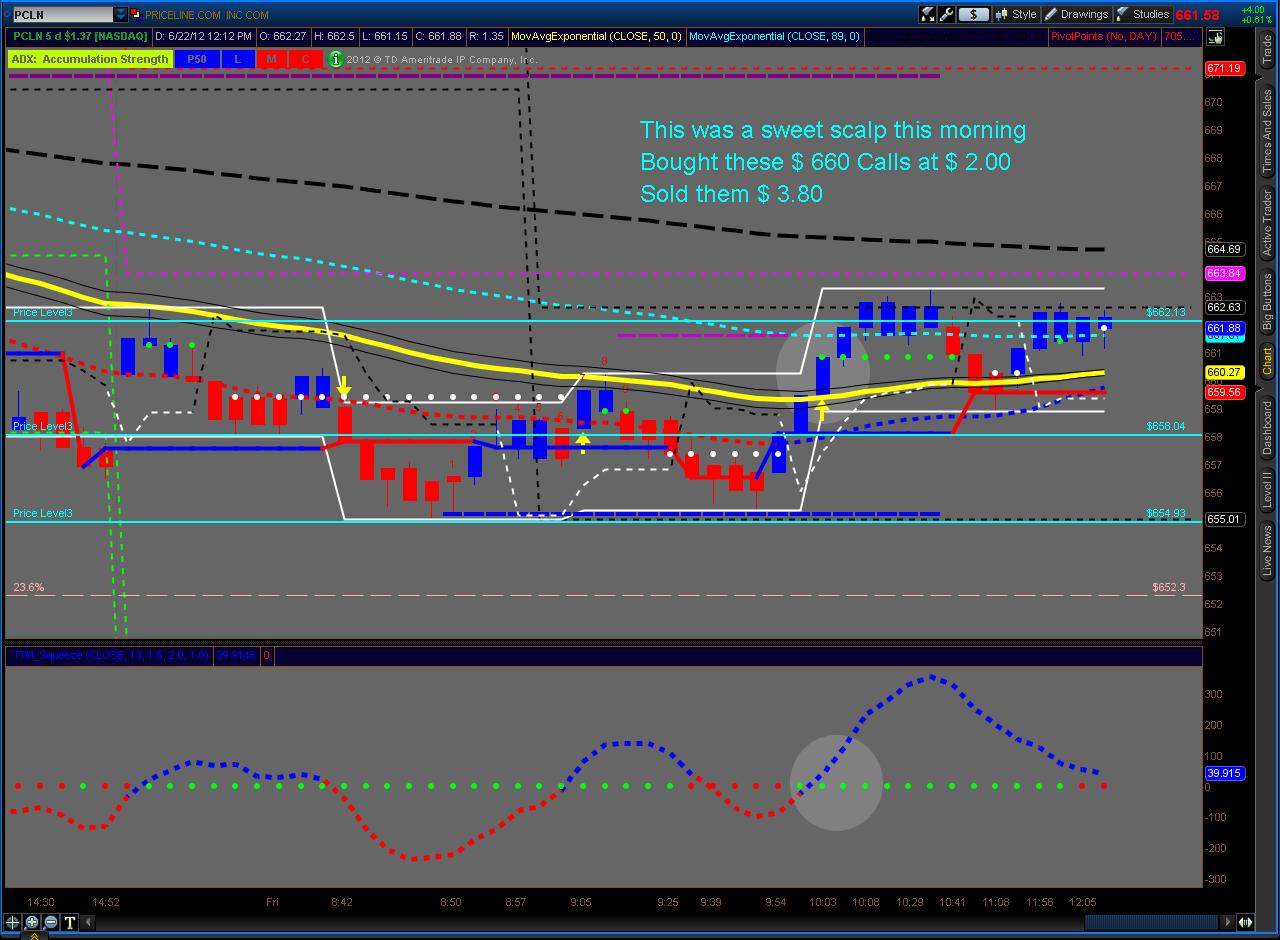Click the pointing hand chart icon
Screen dimensions: 1280x940
(1215, 38)
